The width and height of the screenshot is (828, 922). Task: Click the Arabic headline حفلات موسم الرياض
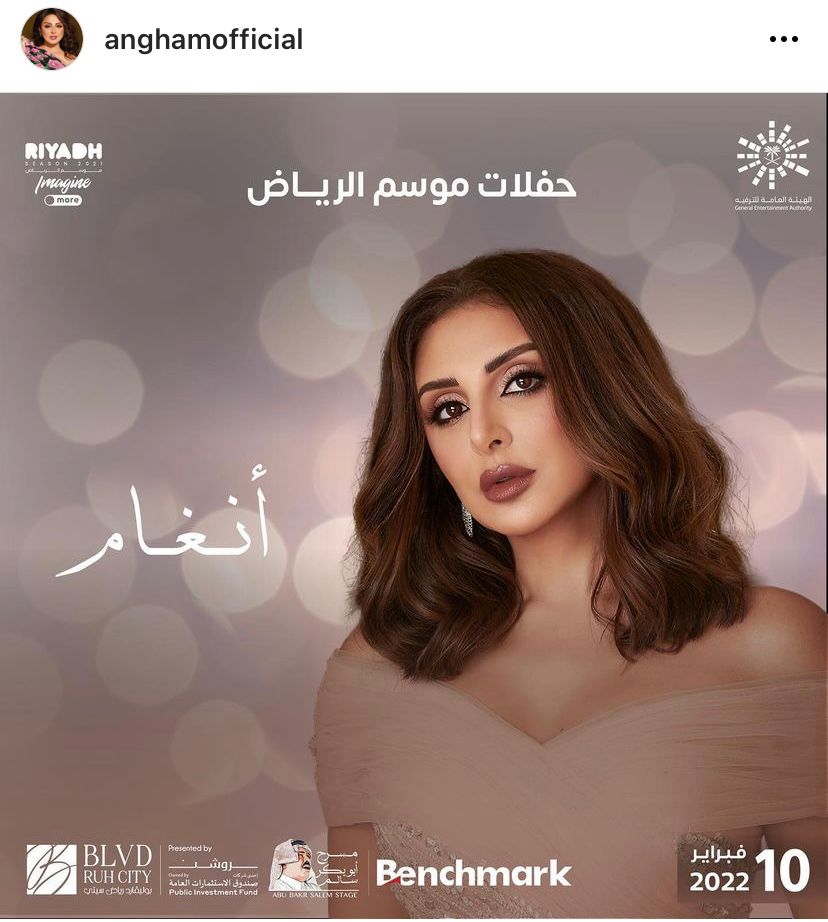tap(412, 187)
